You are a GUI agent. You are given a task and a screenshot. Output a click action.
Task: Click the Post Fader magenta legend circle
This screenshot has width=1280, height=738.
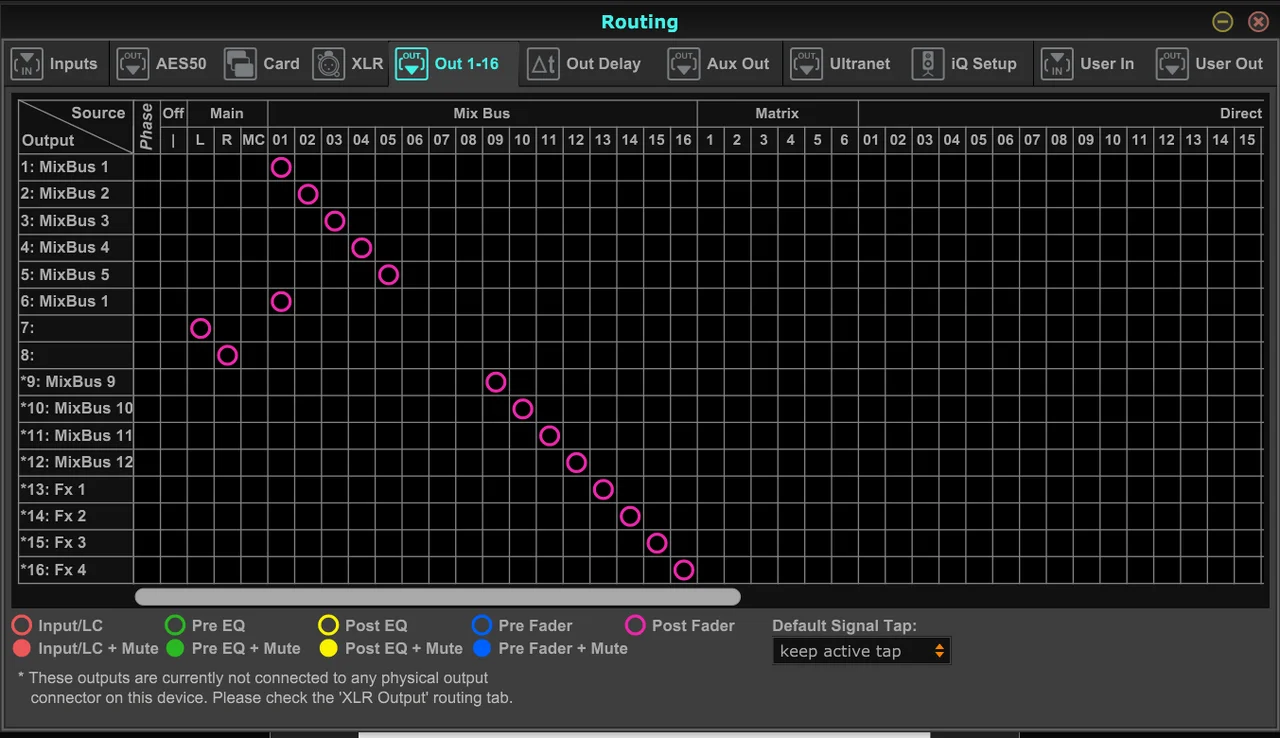coord(635,626)
